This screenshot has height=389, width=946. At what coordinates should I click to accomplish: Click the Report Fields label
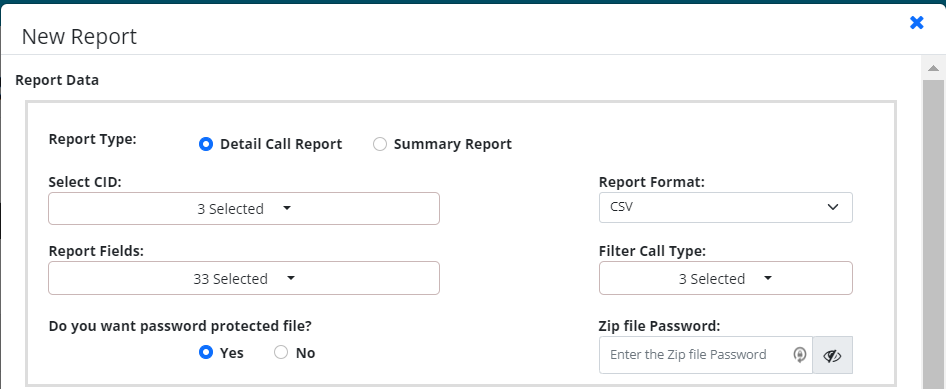pyautogui.click(x=96, y=251)
